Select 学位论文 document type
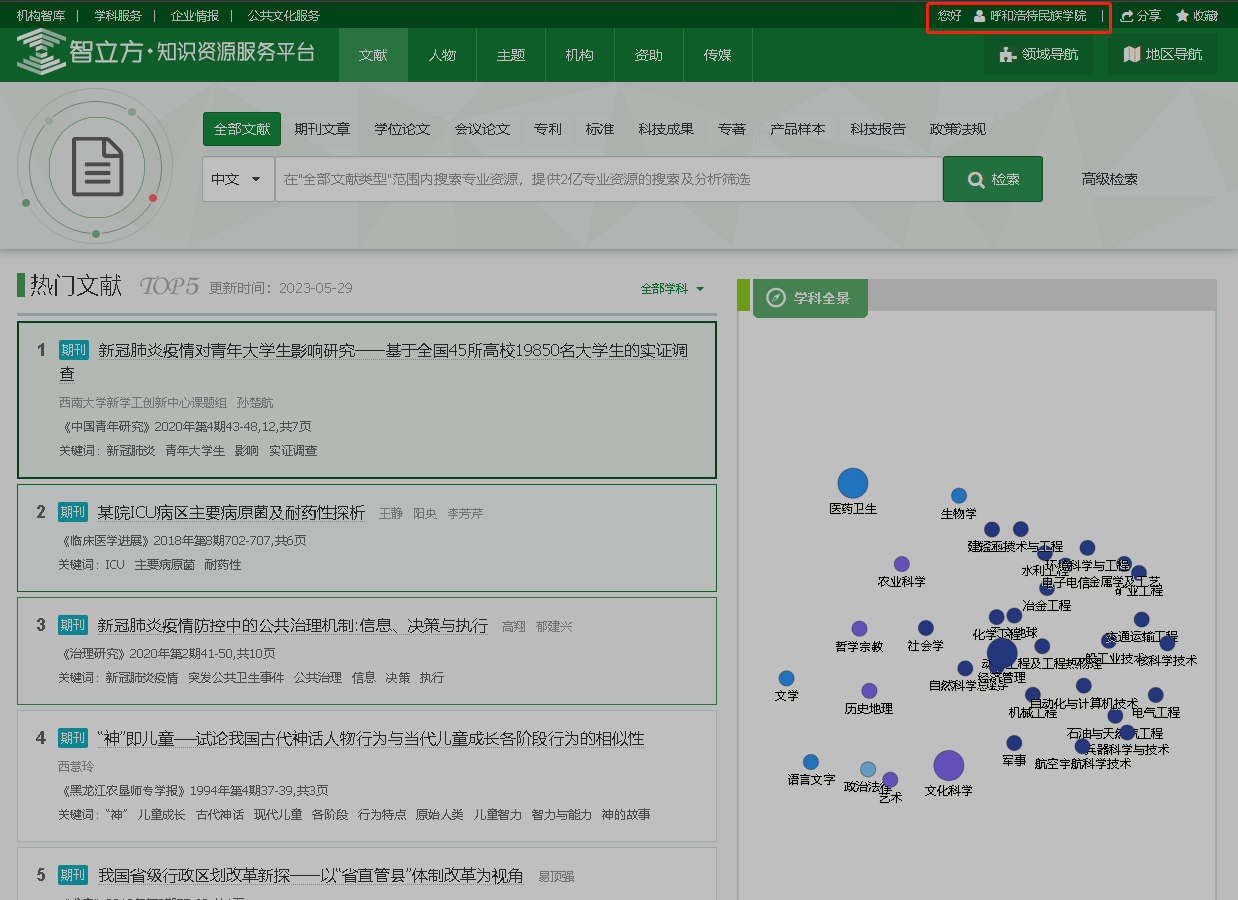The width and height of the screenshot is (1238, 900). 402,129
